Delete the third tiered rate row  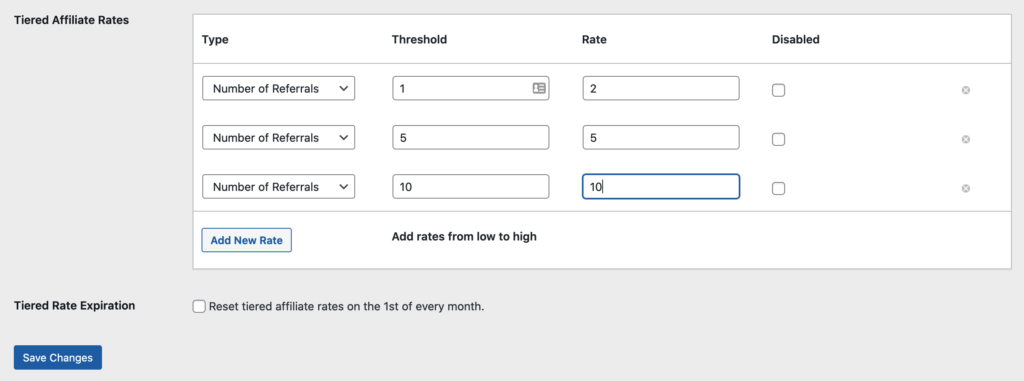965,188
